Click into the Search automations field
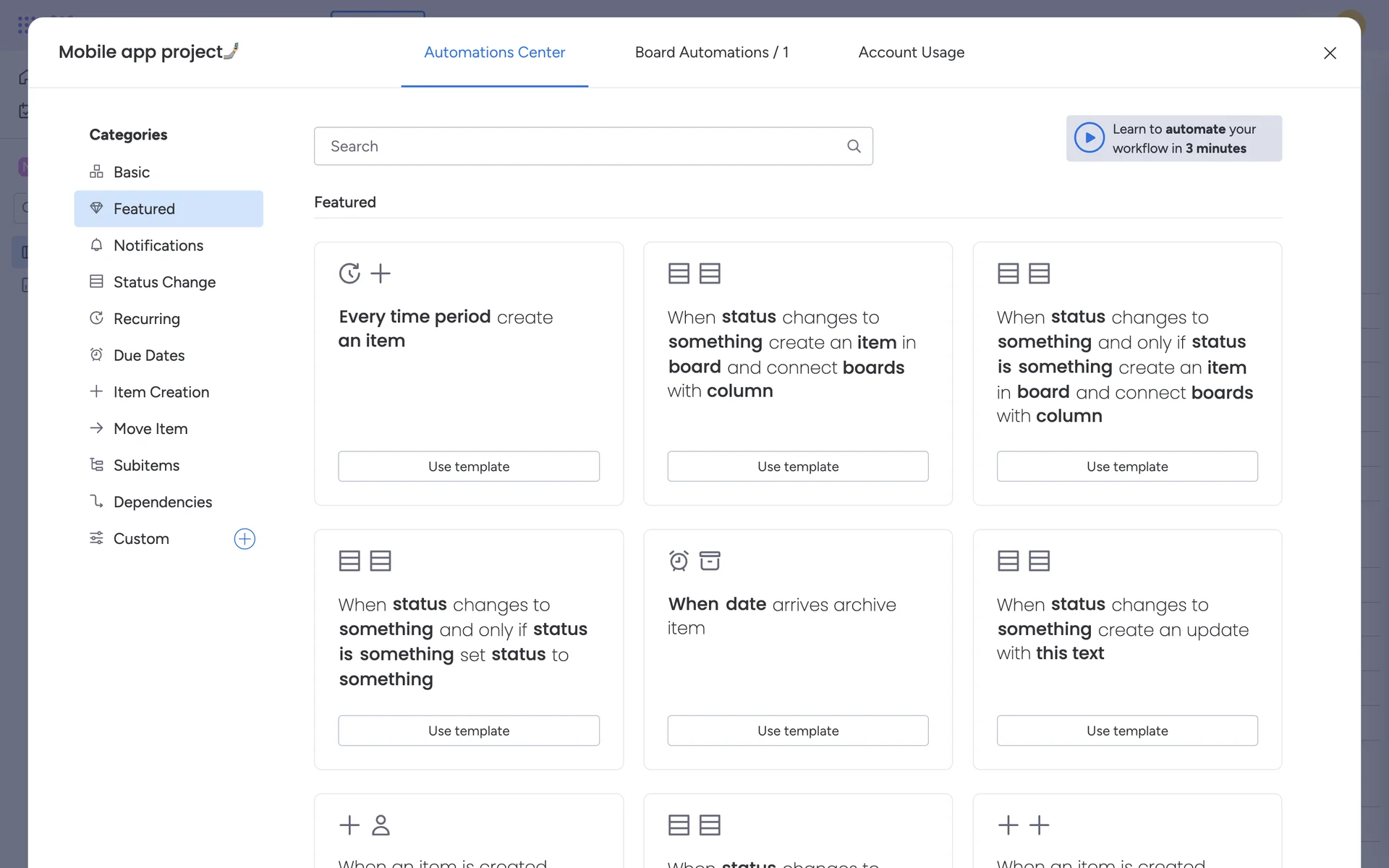 click(579, 146)
